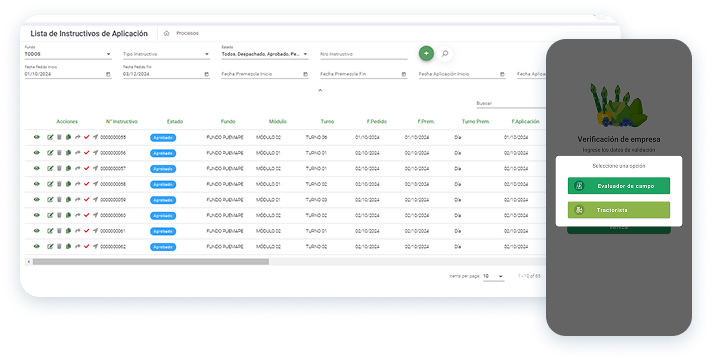Sort by F.Aplicación column header
The image size is (712, 361).
(525, 122)
